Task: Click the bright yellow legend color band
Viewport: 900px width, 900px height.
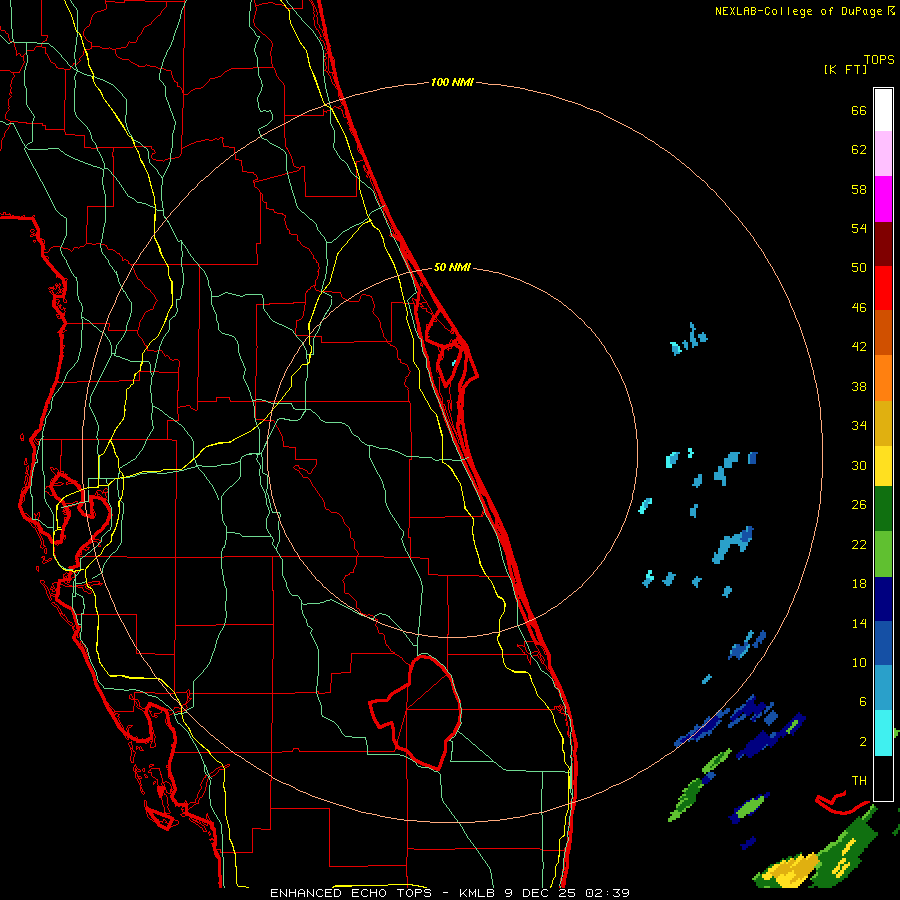Action: 883,465
